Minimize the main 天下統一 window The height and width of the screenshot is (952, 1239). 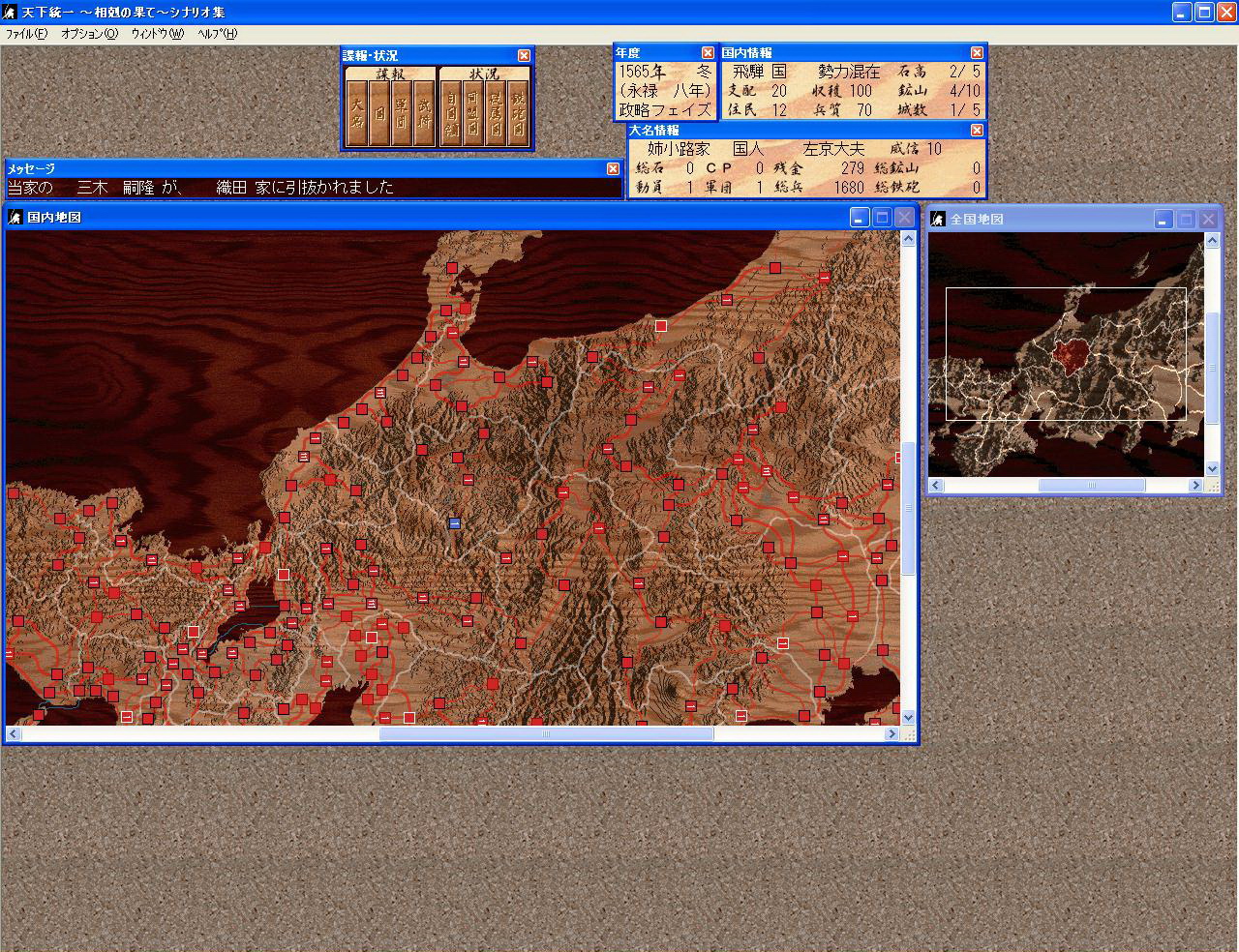tap(1182, 12)
